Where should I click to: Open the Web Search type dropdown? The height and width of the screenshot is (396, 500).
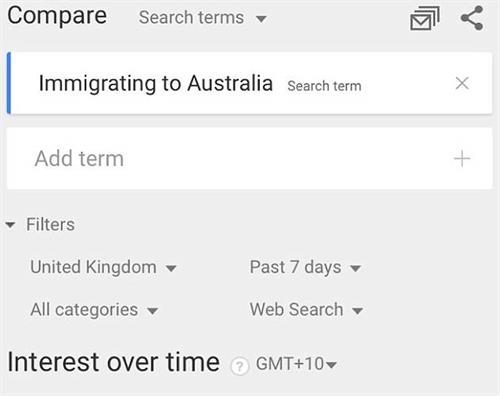pos(306,310)
